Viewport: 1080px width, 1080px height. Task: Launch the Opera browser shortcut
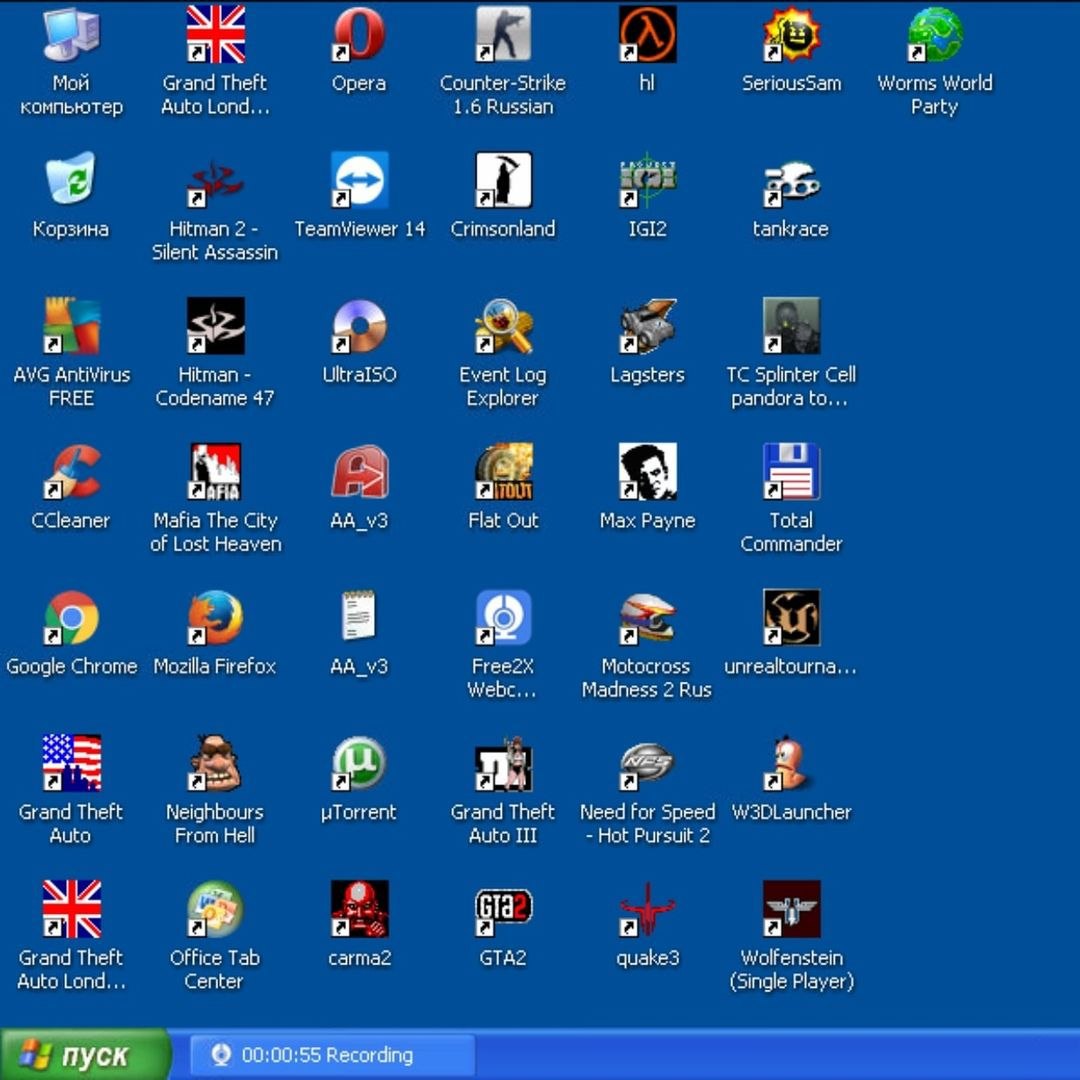359,34
